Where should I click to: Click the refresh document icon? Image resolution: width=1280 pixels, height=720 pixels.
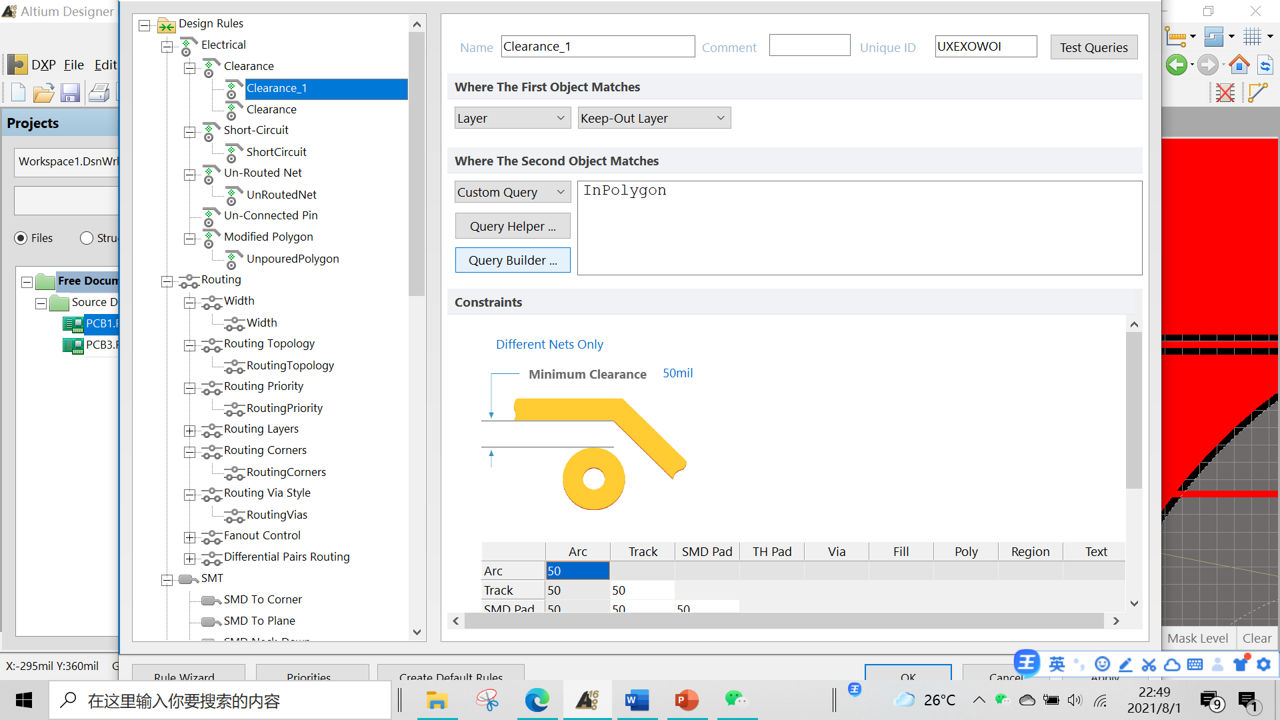(1266, 65)
